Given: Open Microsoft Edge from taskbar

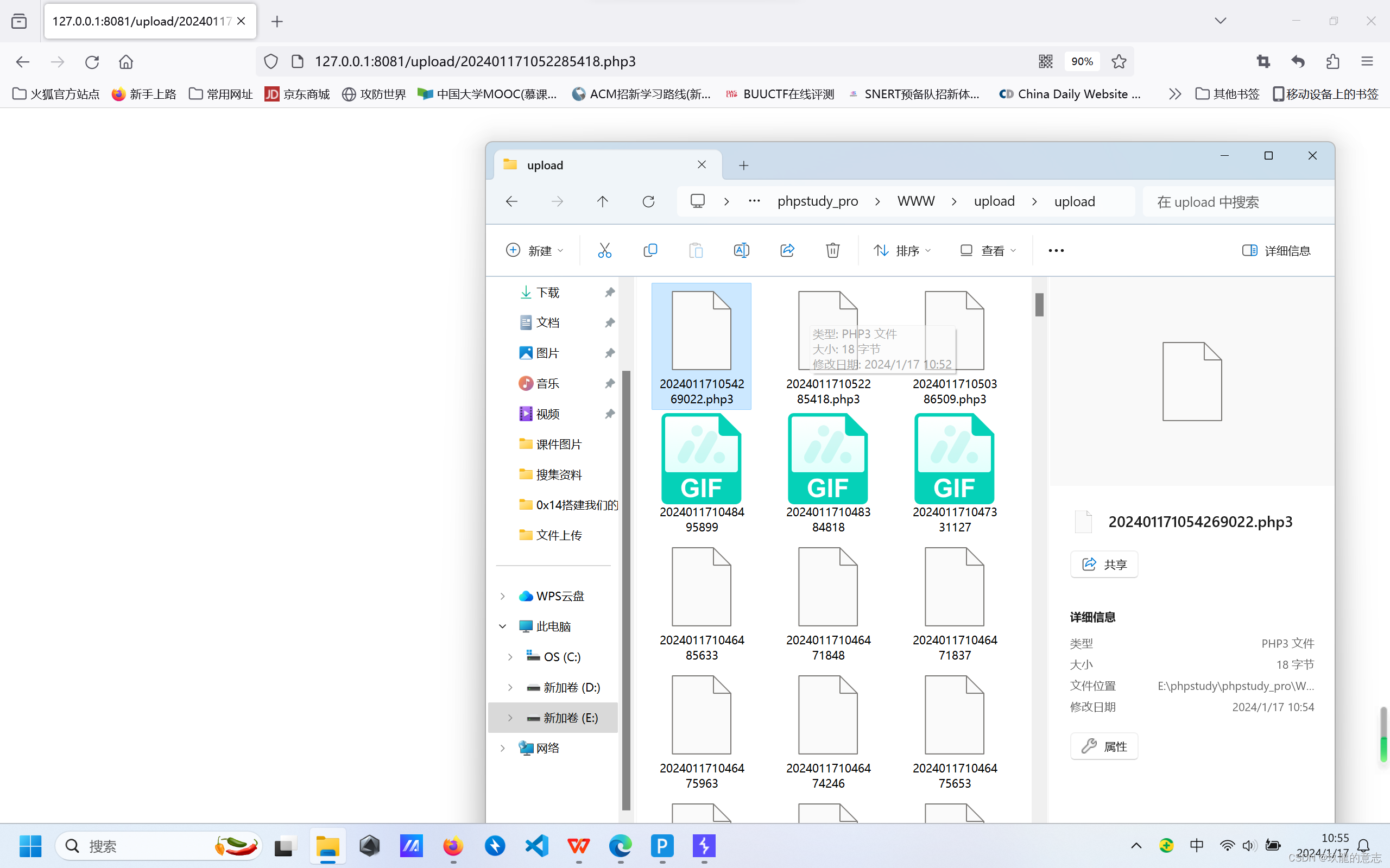Looking at the screenshot, I should (x=621, y=846).
